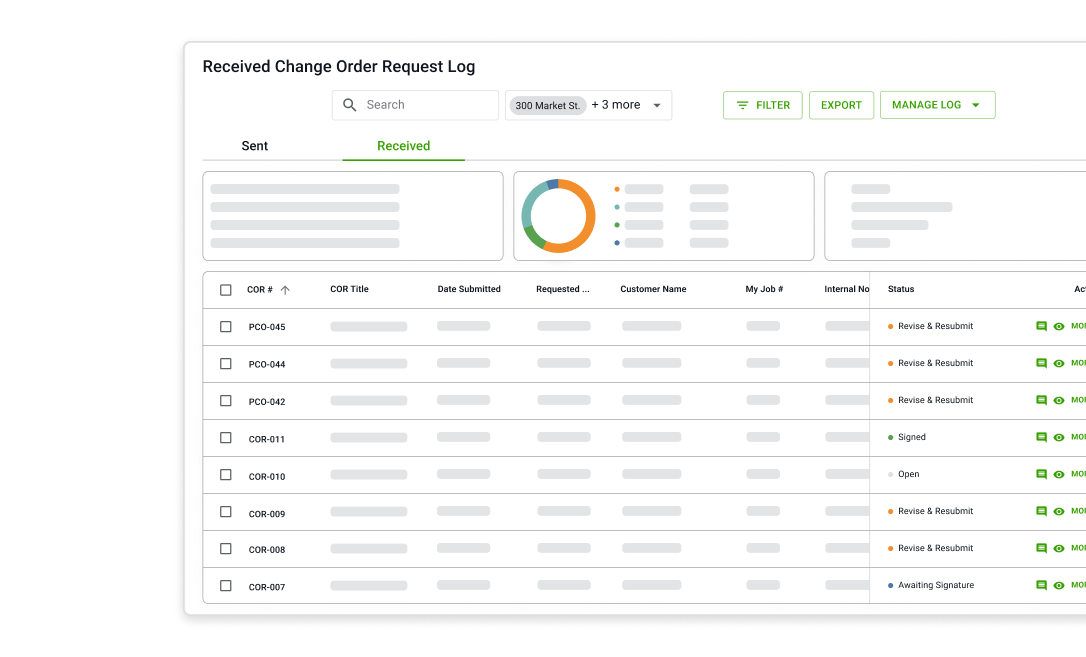
Task: Click the view eye icon for PCO-044
Action: (x=1059, y=364)
